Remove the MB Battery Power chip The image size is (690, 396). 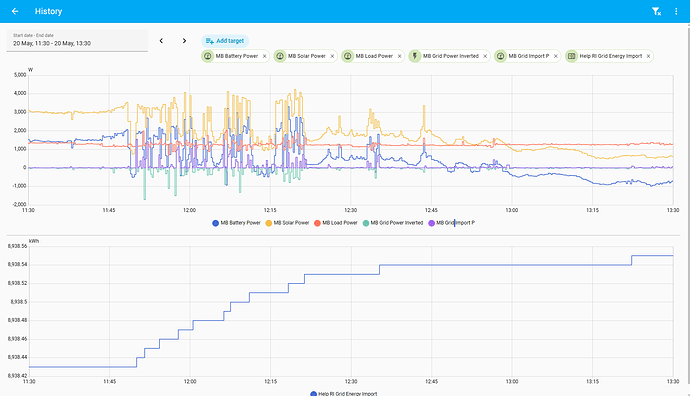[264, 56]
